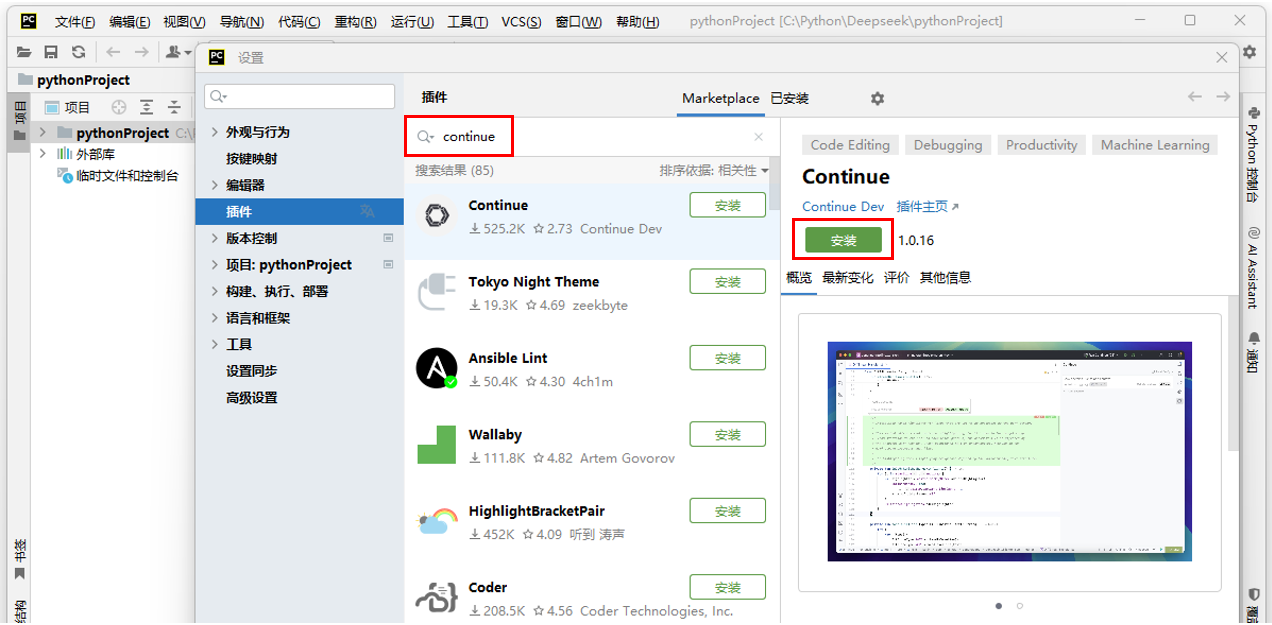Open the Notifications bell side tab
Image resolution: width=1272 pixels, height=625 pixels.
[1252, 352]
